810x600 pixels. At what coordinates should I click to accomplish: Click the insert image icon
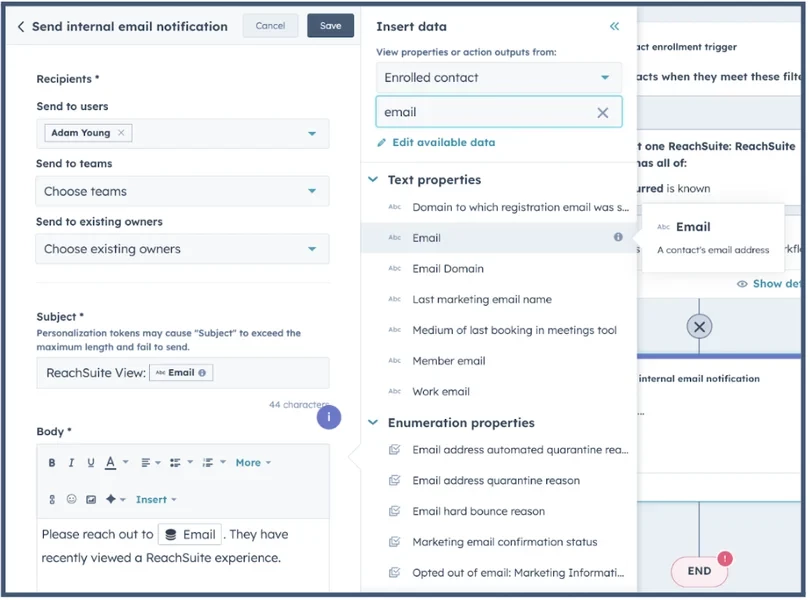(x=91, y=499)
